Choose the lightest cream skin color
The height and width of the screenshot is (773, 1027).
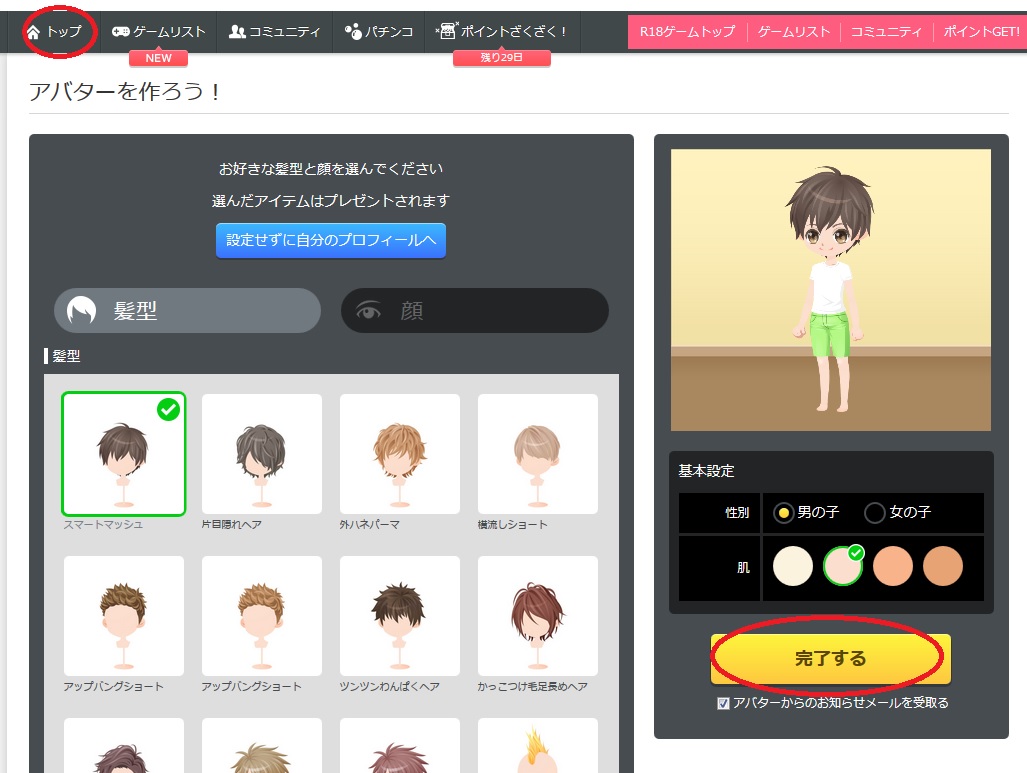click(793, 566)
